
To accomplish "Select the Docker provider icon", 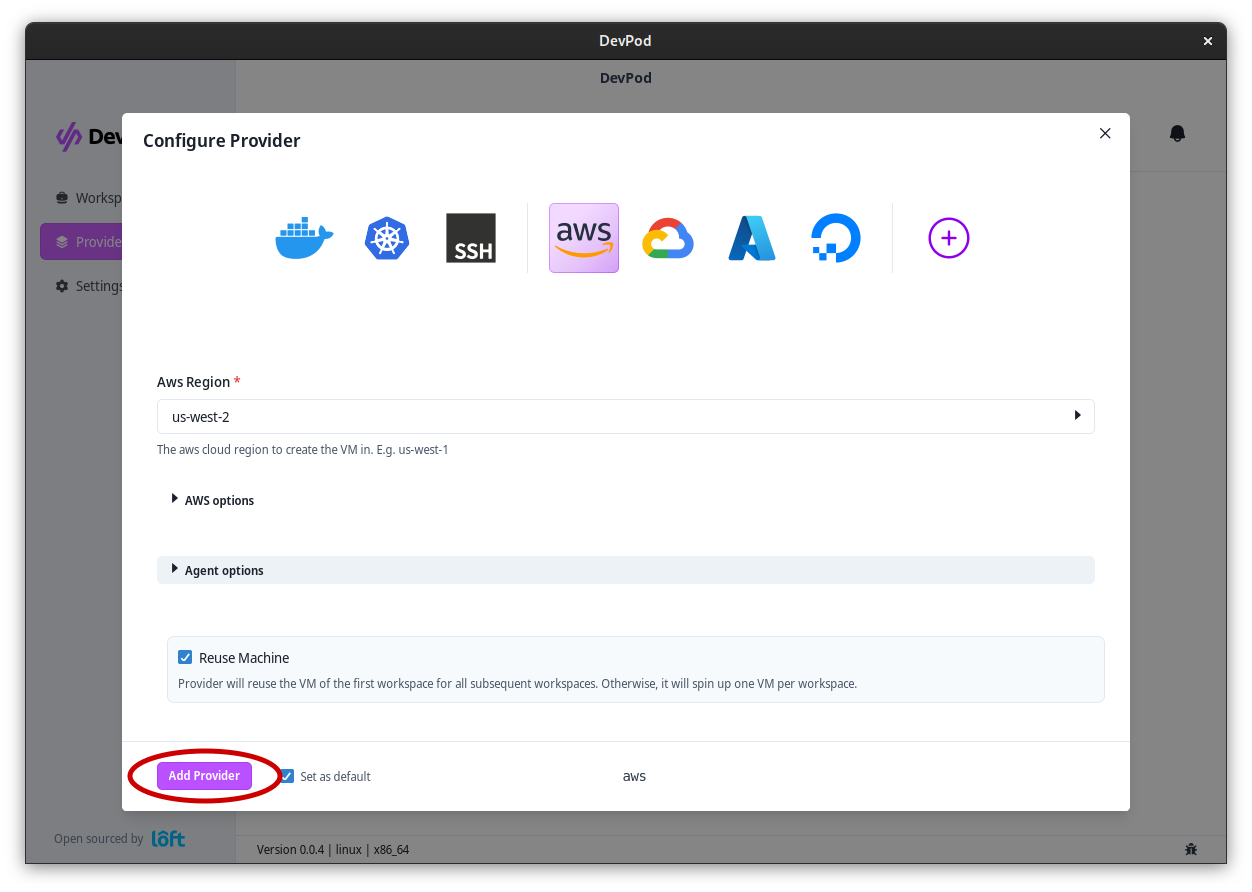I will (304, 238).
